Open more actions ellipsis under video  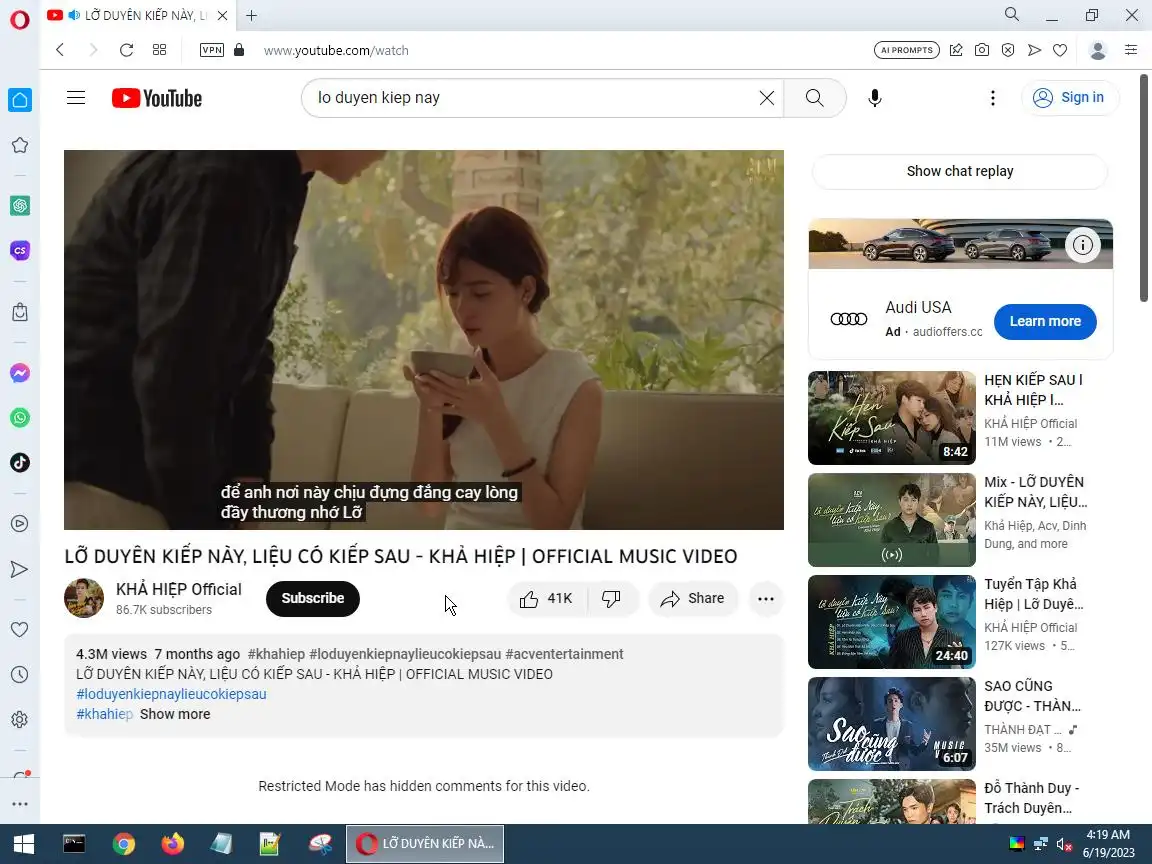click(766, 599)
